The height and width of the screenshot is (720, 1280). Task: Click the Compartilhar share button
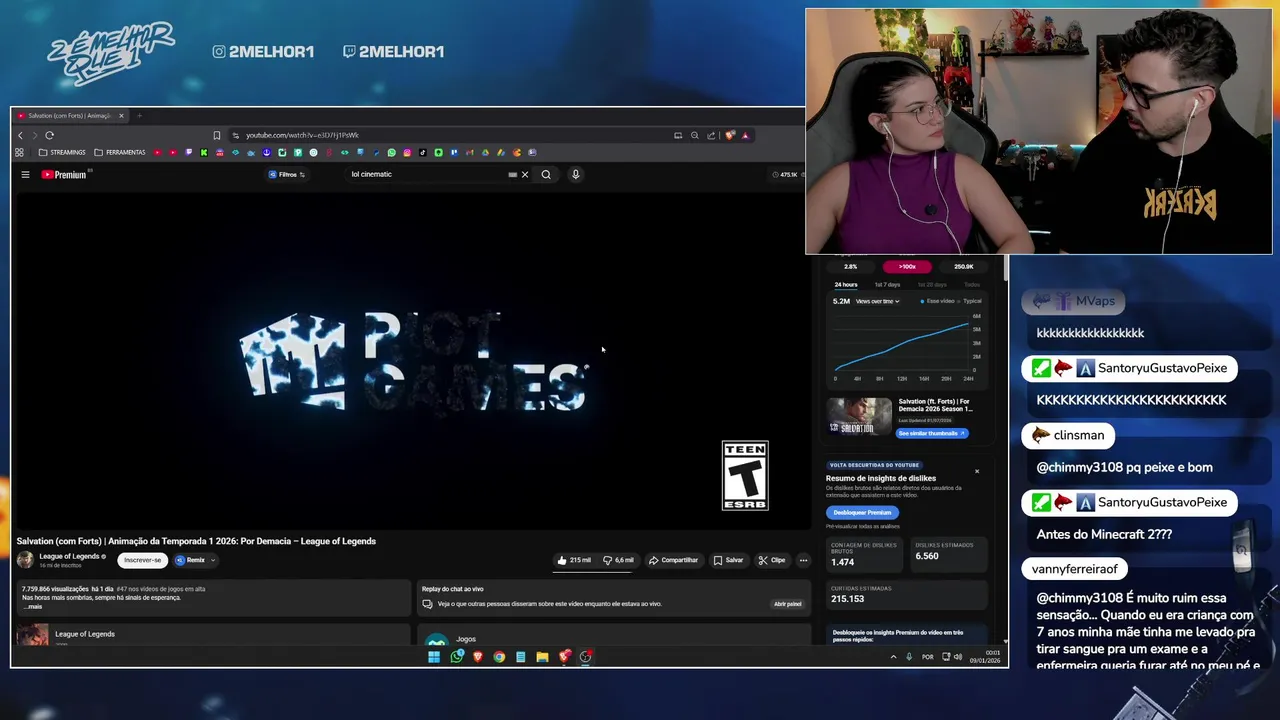673,560
